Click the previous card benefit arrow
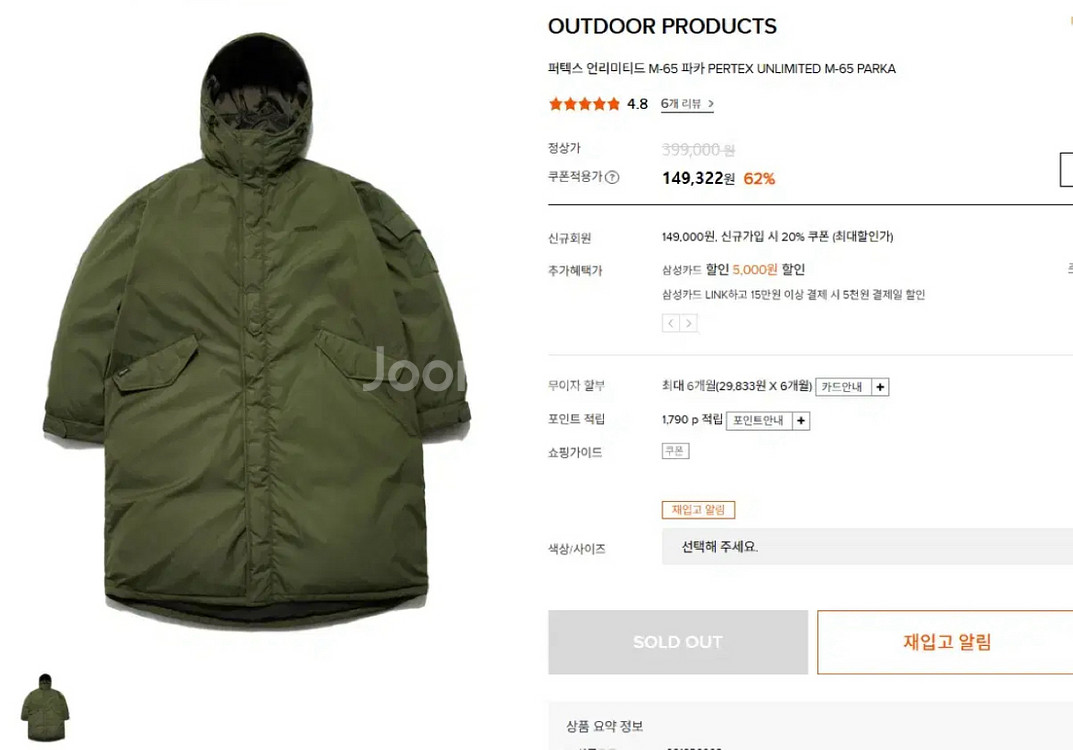 point(671,323)
